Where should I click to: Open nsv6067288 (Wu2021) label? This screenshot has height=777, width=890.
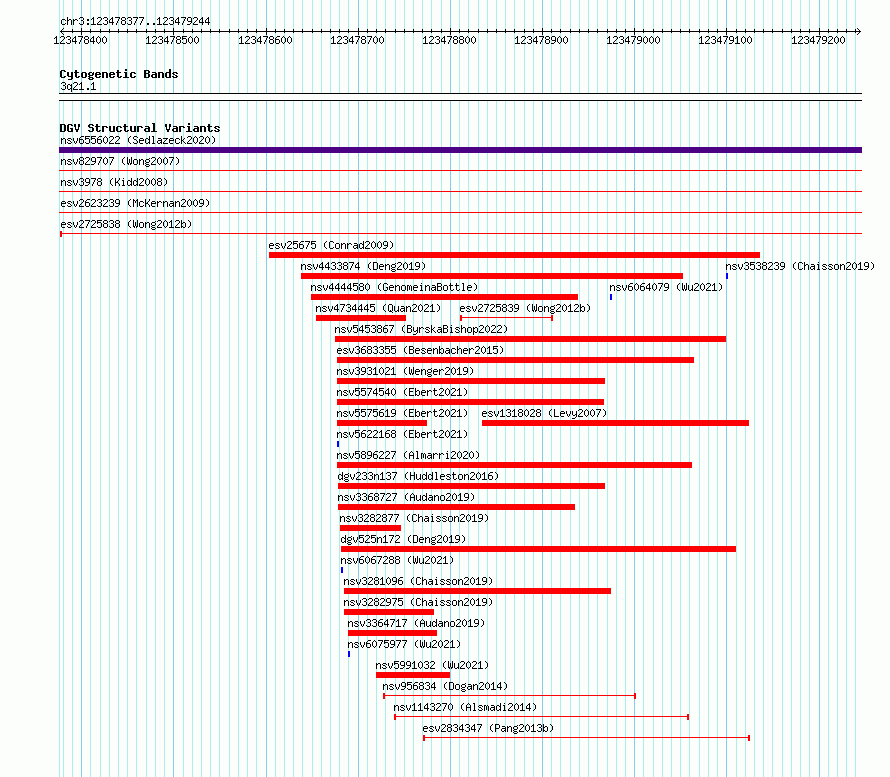pos(397,560)
